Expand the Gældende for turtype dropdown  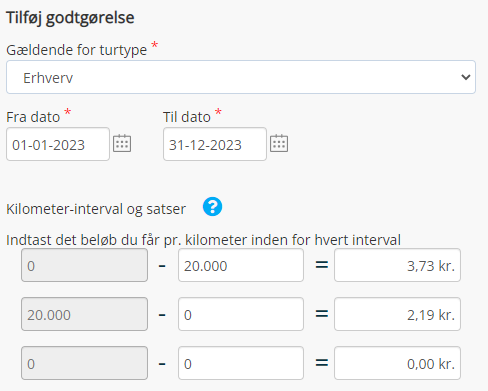[241, 77]
